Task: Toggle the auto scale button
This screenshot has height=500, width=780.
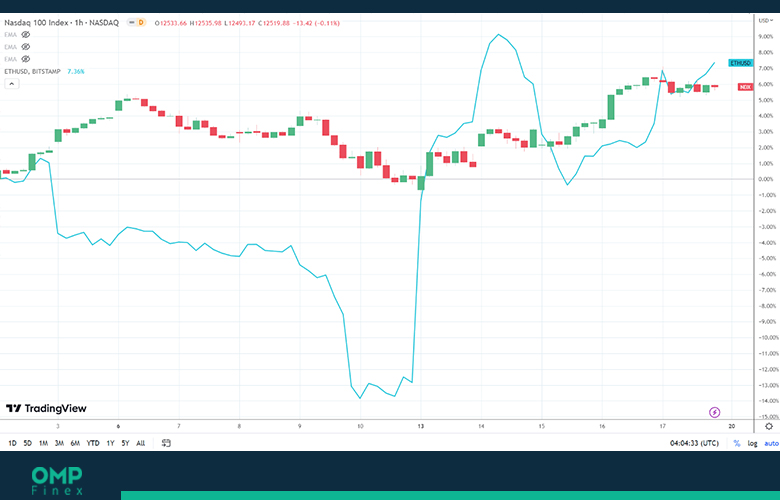Action: [771, 443]
